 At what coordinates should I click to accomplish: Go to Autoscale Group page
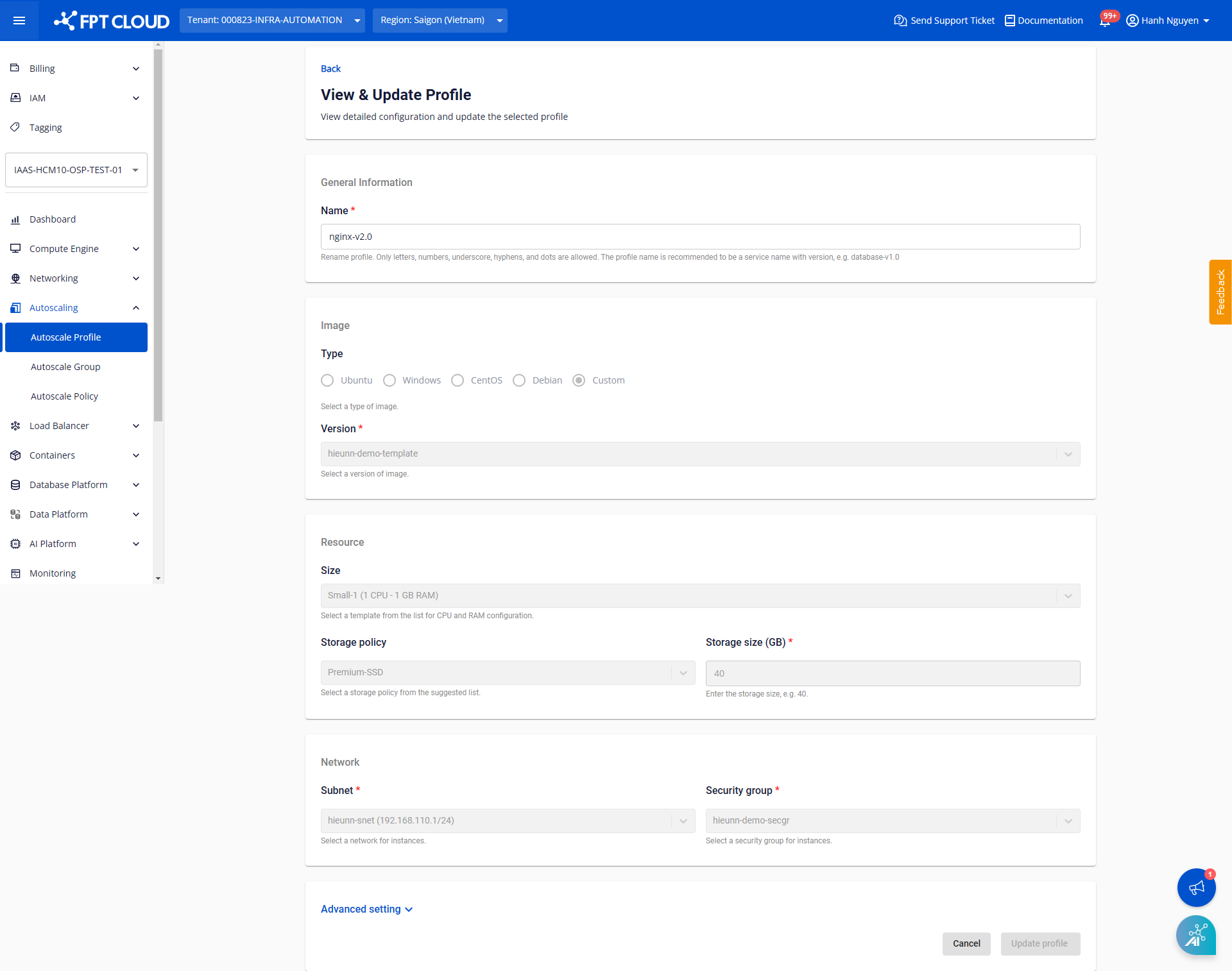click(65, 366)
